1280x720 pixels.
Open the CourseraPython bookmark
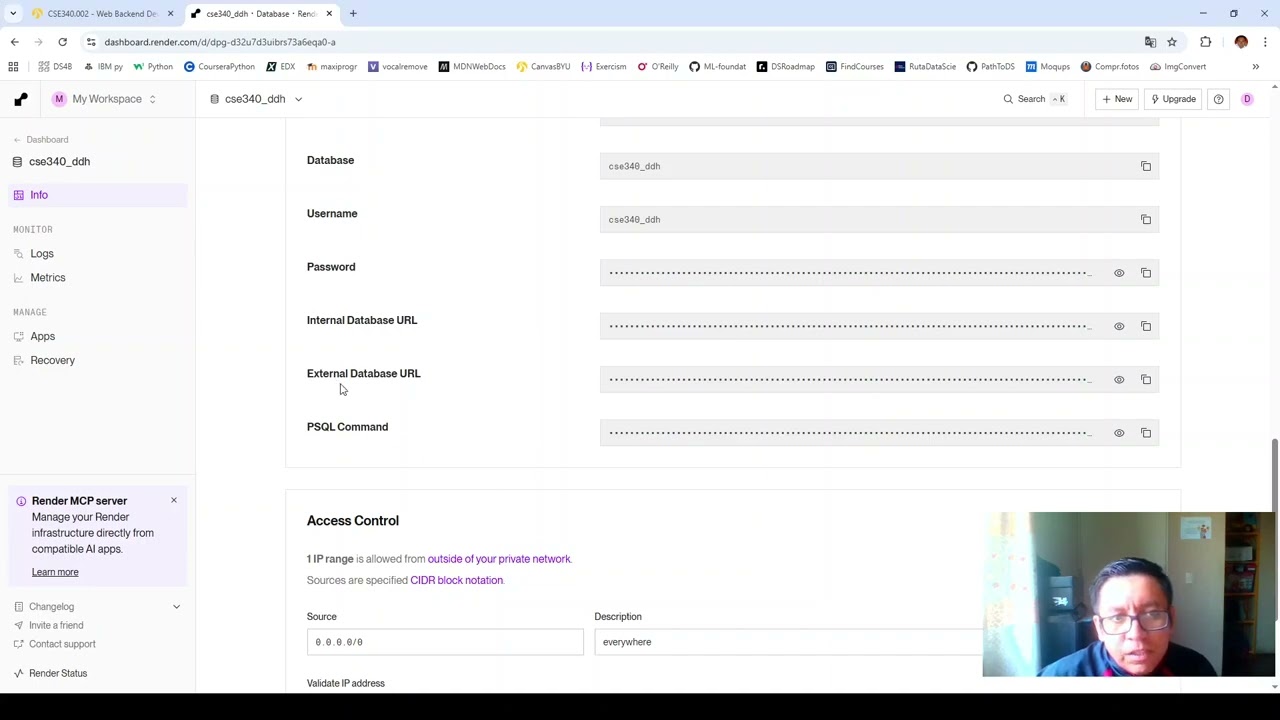(x=219, y=67)
